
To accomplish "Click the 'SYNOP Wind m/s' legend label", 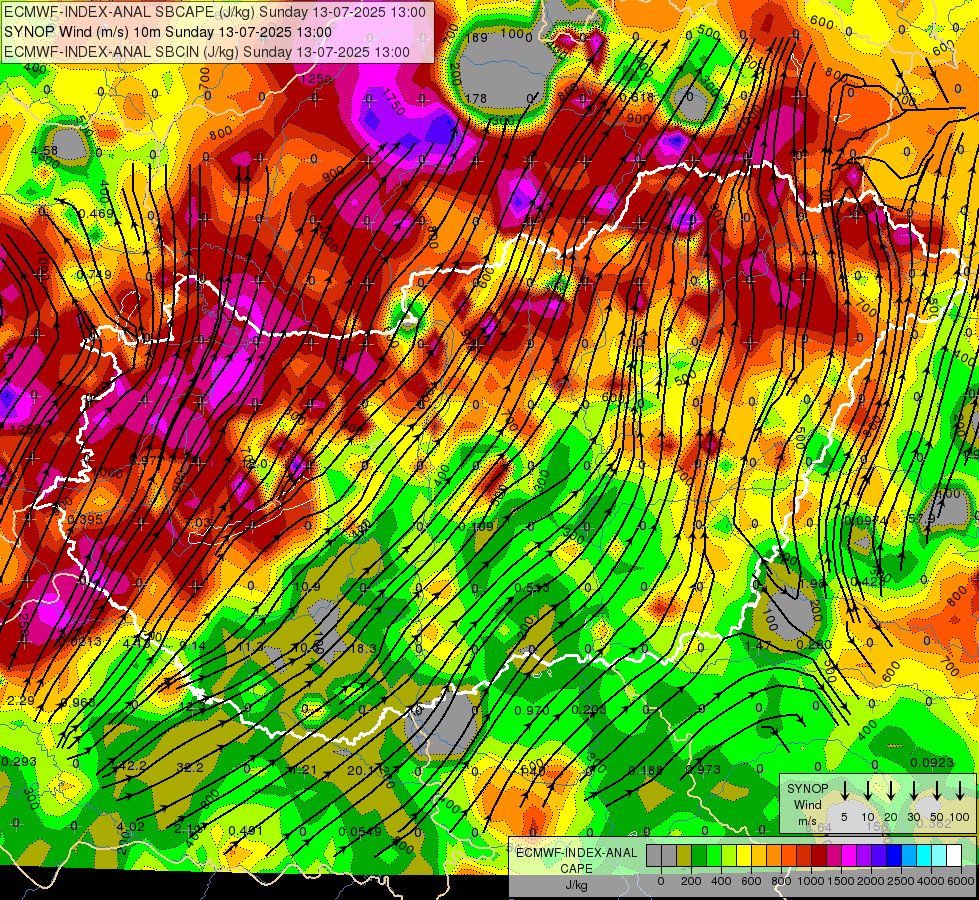I will [807, 804].
